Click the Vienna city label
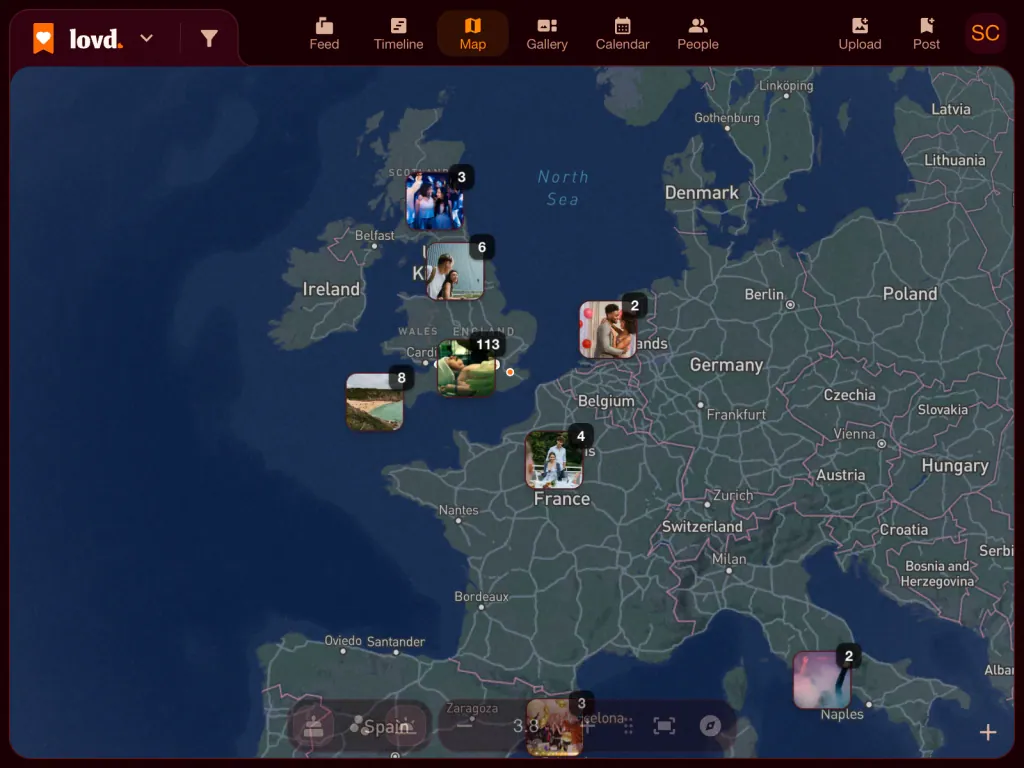 point(854,434)
